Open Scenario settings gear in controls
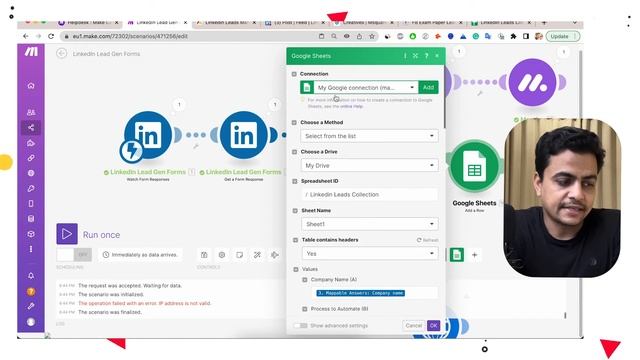This screenshot has width=640, height=360. [x=222, y=255]
